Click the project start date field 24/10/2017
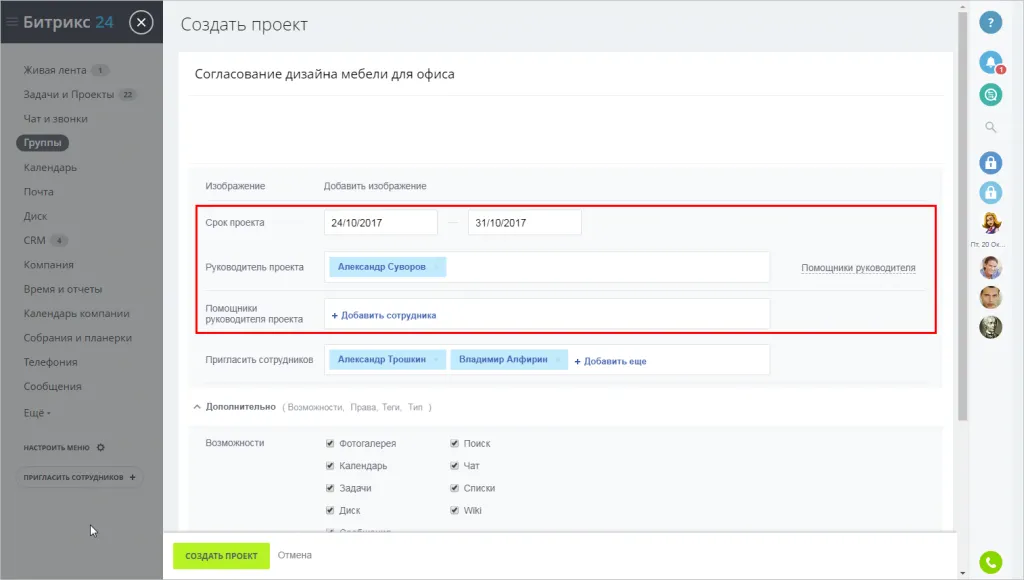 point(380,223)
